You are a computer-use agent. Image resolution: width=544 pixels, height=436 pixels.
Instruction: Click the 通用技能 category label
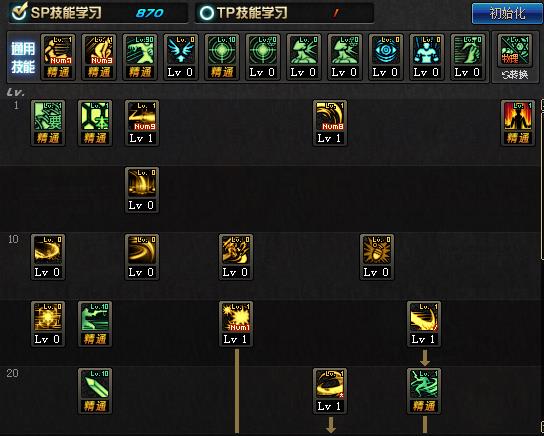(x=23, y=58)
